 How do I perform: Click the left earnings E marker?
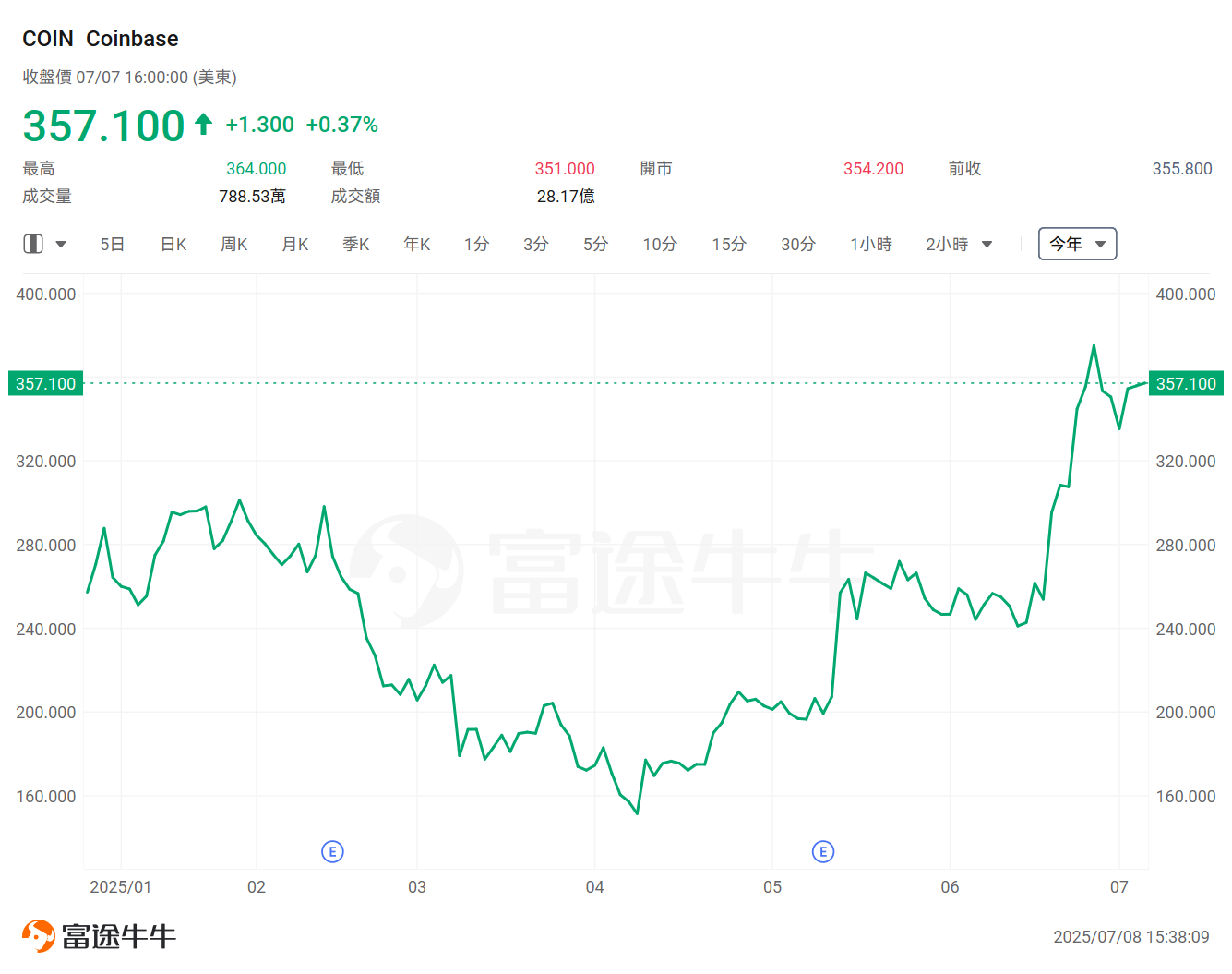(333, 851)
